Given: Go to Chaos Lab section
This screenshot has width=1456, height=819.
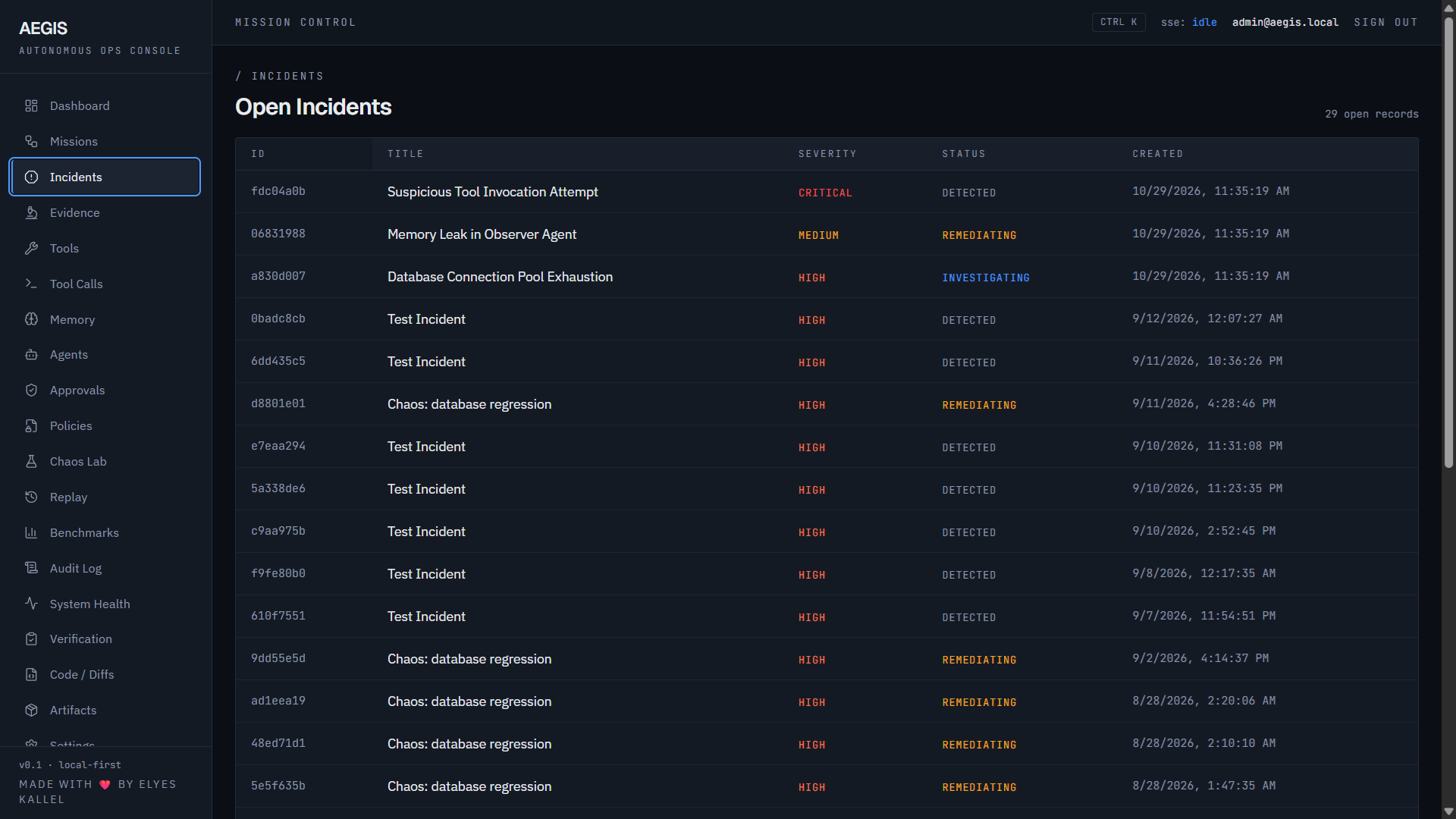Looking at the screenshot, I should (105, 462).
